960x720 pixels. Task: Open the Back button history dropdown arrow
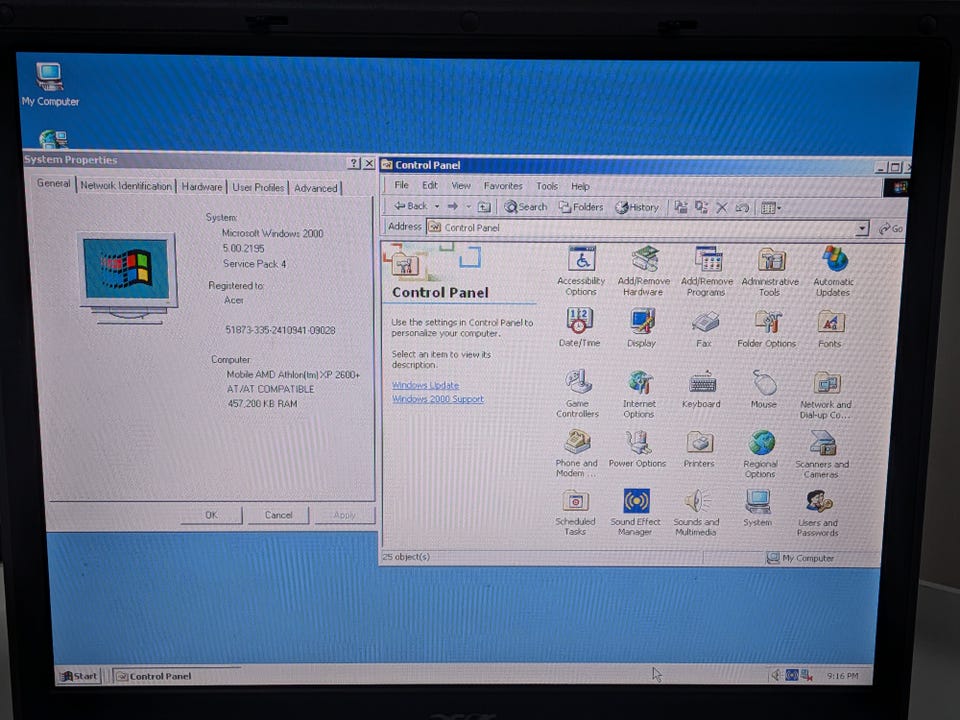pyautogui.click(x=437, y=206)
